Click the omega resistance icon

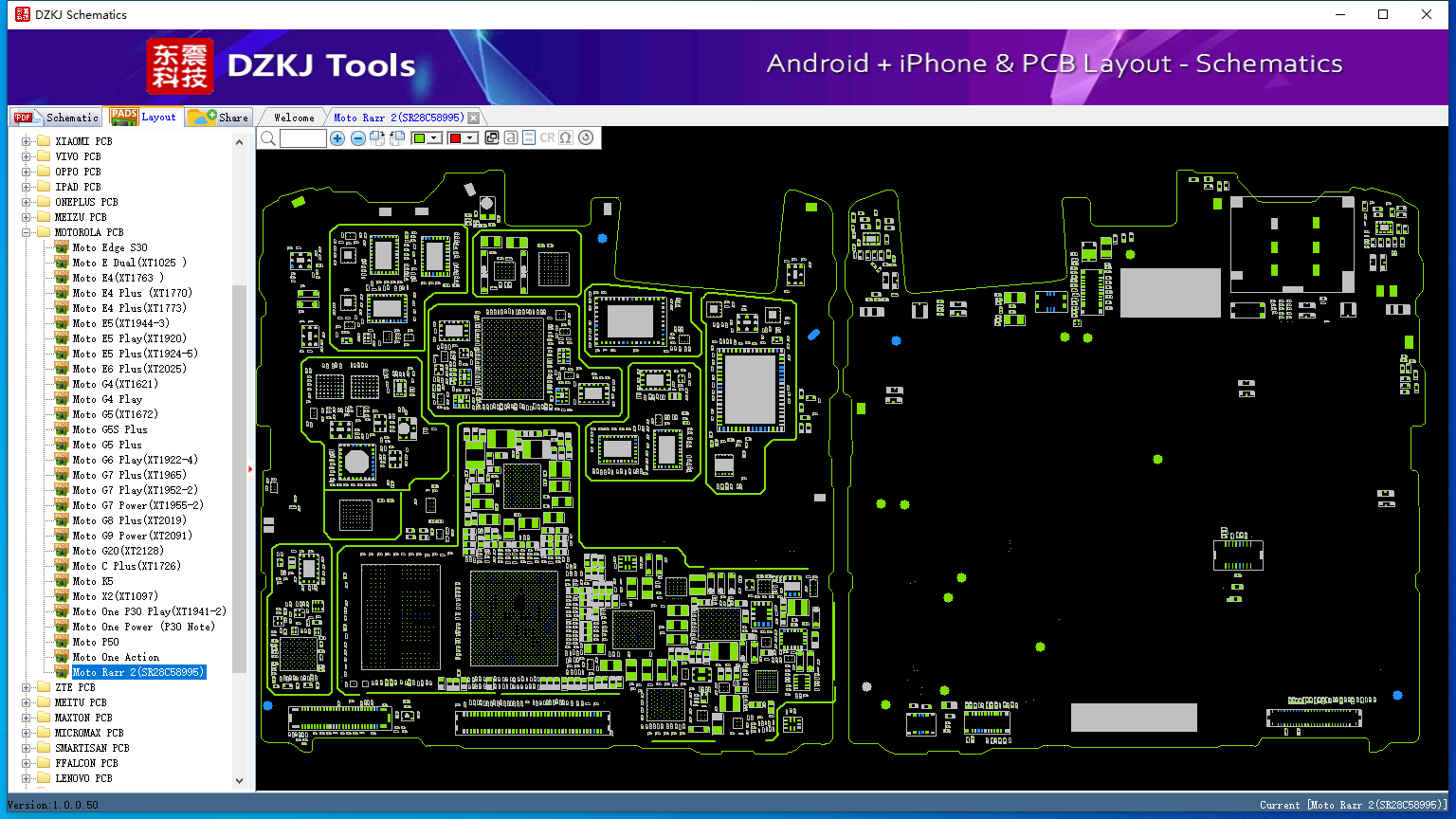tap(566, 138)
